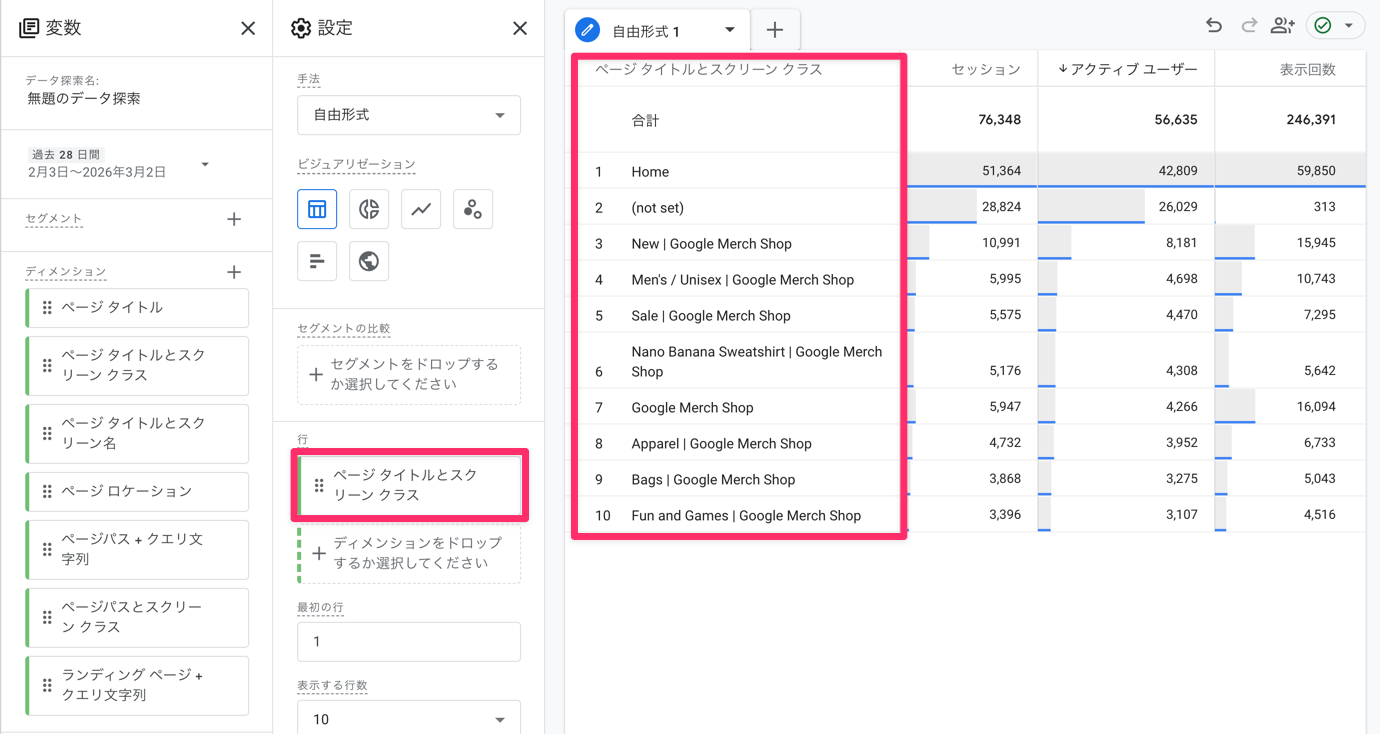1380x734 pixels.
Task: Select the table visualization icon
Action: [x=317, y=209]
